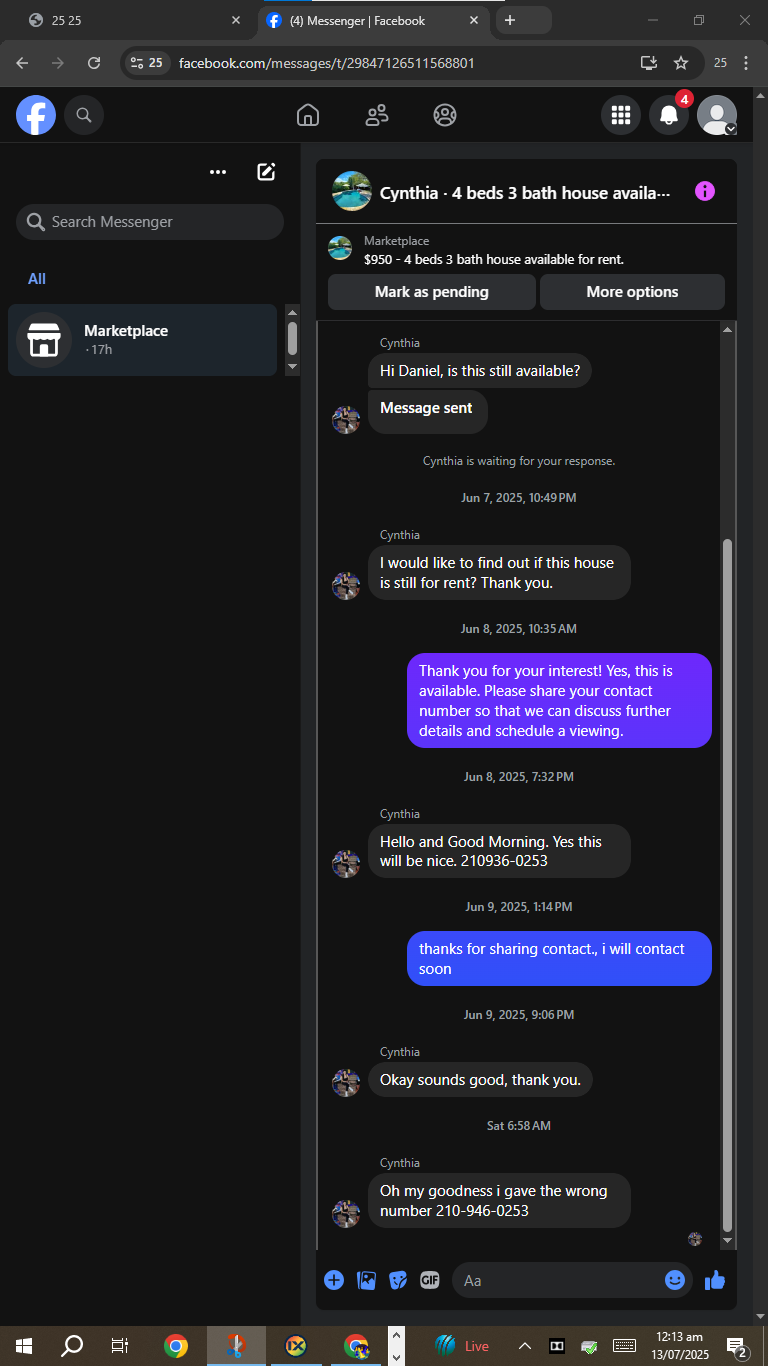
Task: Open the Marketplace chat folder
Action: click(x=142, y=340)
